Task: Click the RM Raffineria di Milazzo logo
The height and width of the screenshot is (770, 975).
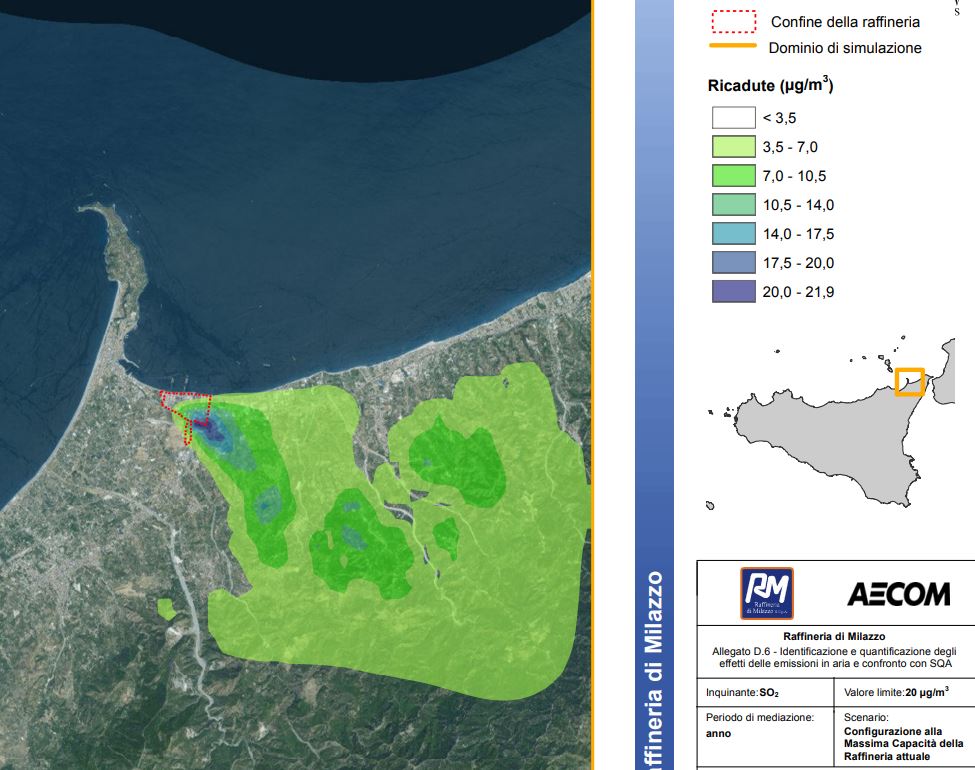Action: [767, 593]
